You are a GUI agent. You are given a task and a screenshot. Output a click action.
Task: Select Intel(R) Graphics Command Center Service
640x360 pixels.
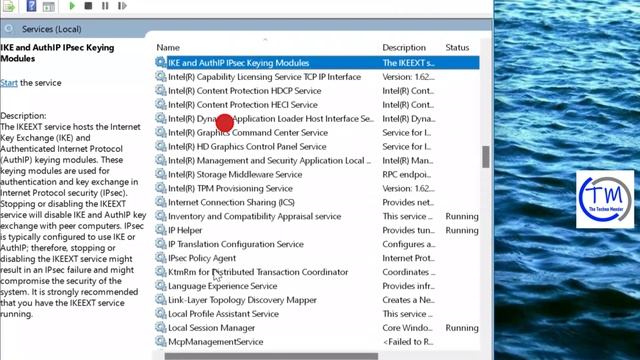(x=248, y=133)
